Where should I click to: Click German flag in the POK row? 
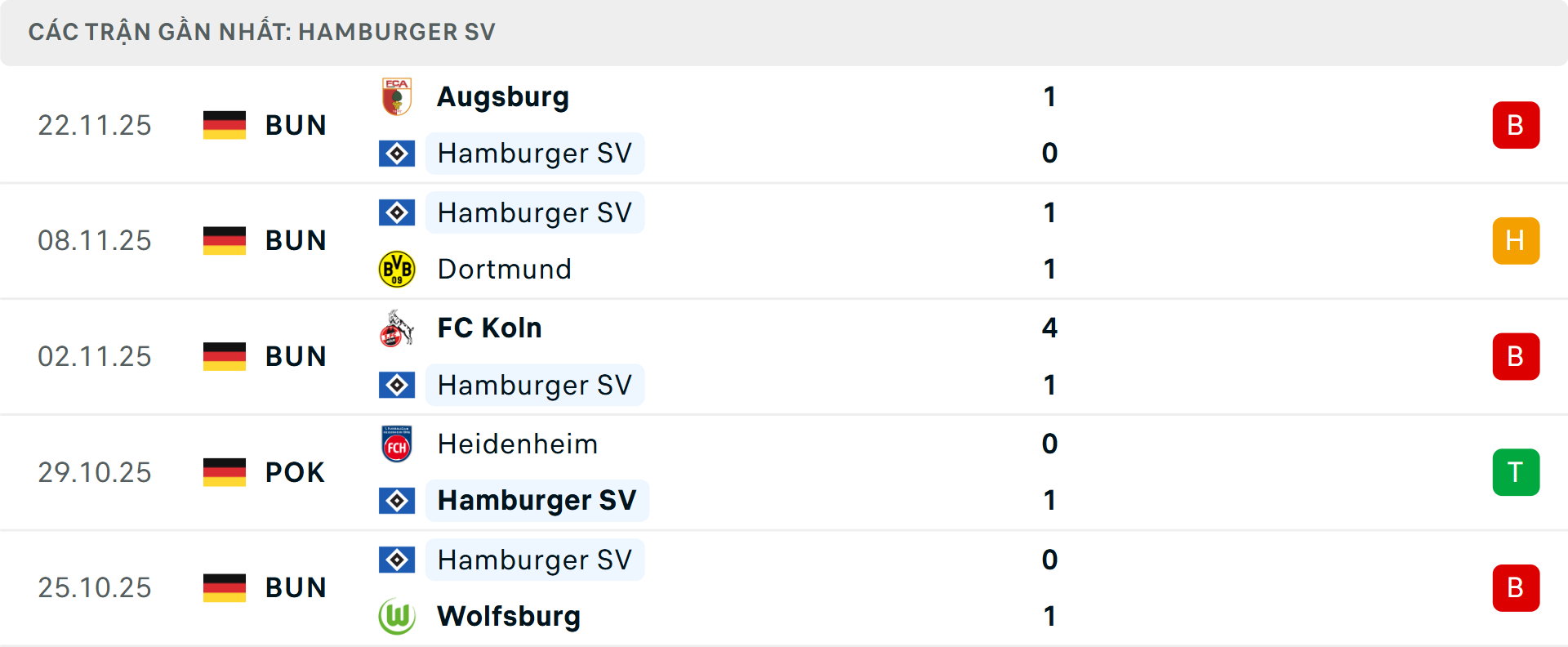[x=225, y=472]
